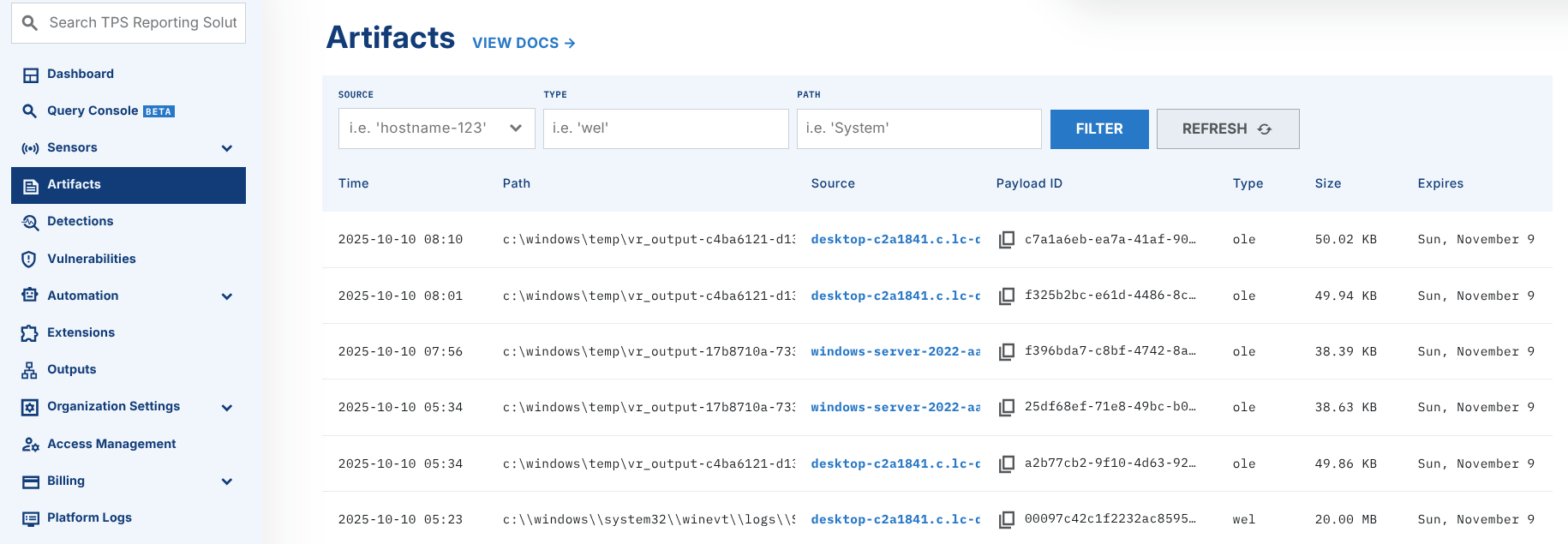Open Query Console from the sidebar
This screenshot has width=1568, height=544.
[x=93, y=111]
